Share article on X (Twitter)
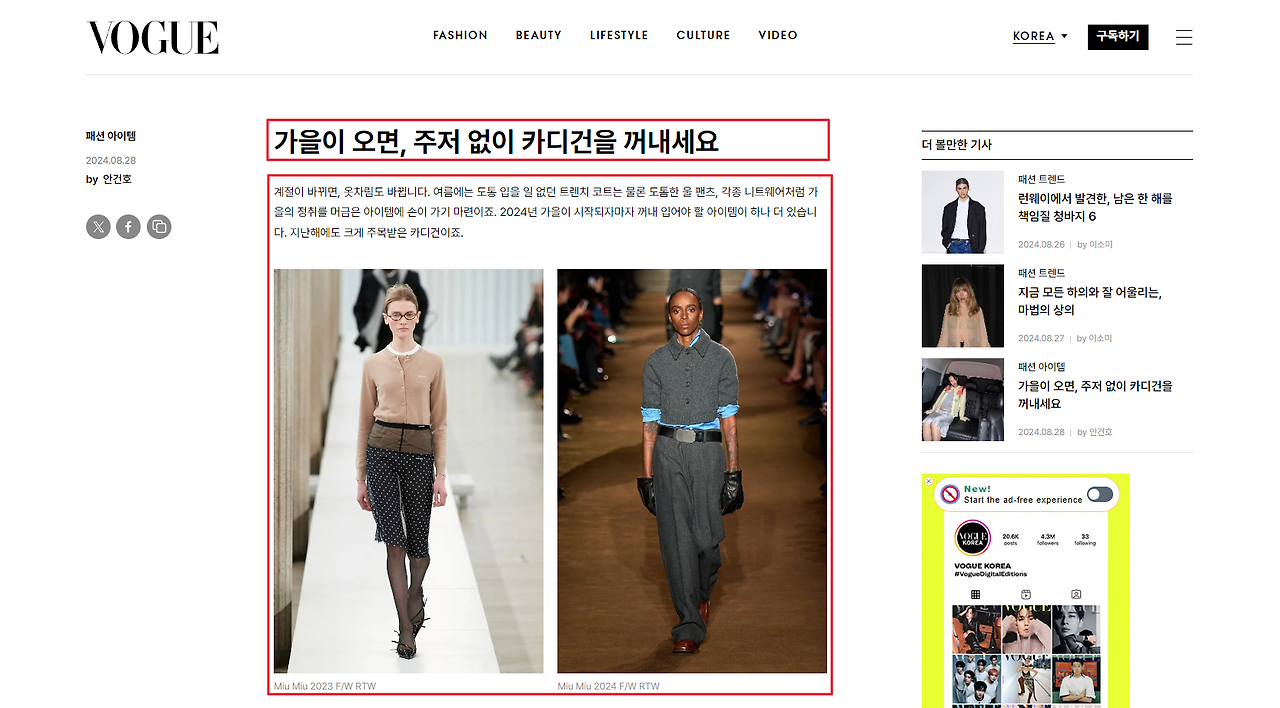The width and height of the screenshot is (1280, 708). (x=98, y=227)
